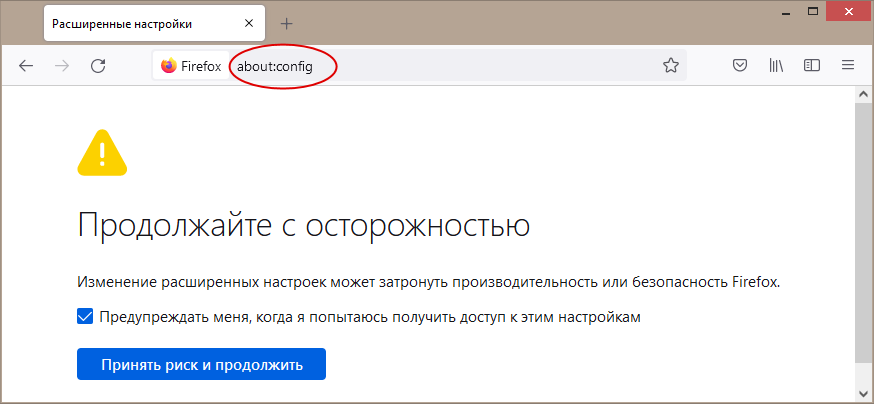Go back using the back arrow
Viewport: 874px width, 404px height.
[x=26, y=66]
